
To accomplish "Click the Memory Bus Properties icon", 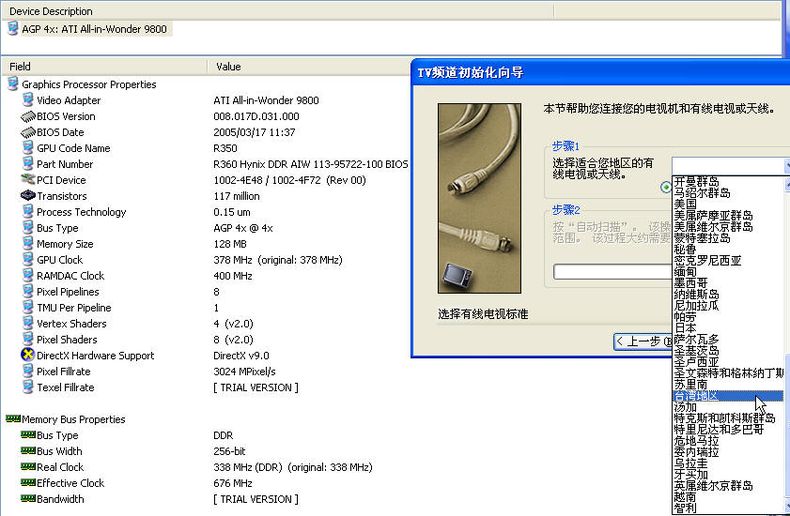I will click(x=13, y=418).
